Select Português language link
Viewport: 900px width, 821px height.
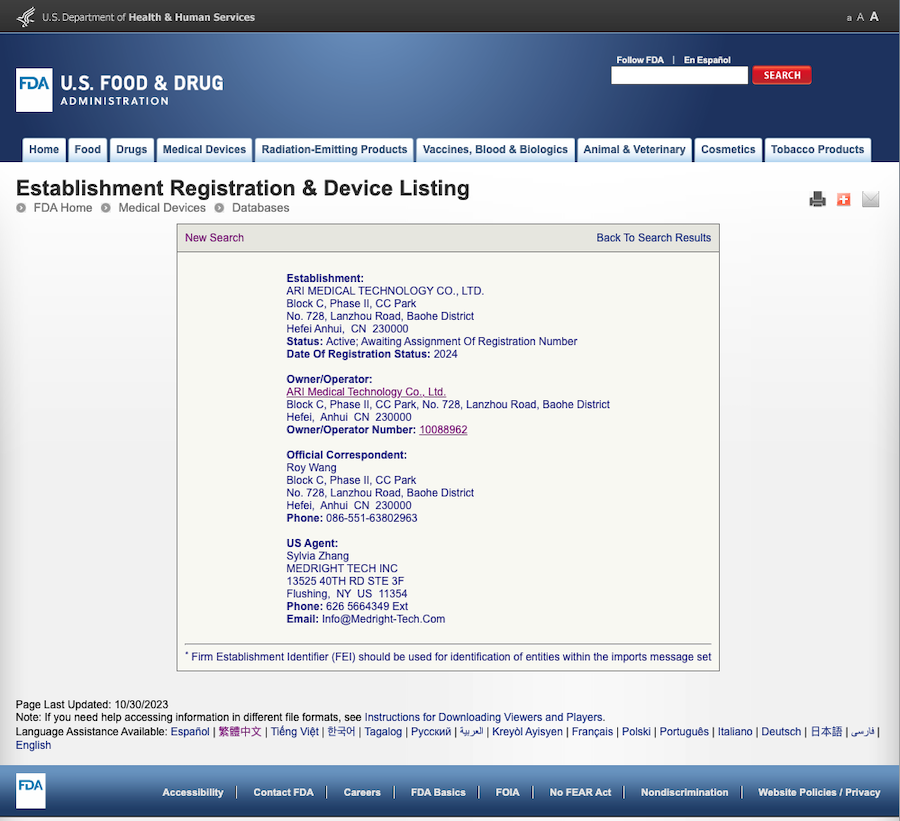click(x=684, y=731)
